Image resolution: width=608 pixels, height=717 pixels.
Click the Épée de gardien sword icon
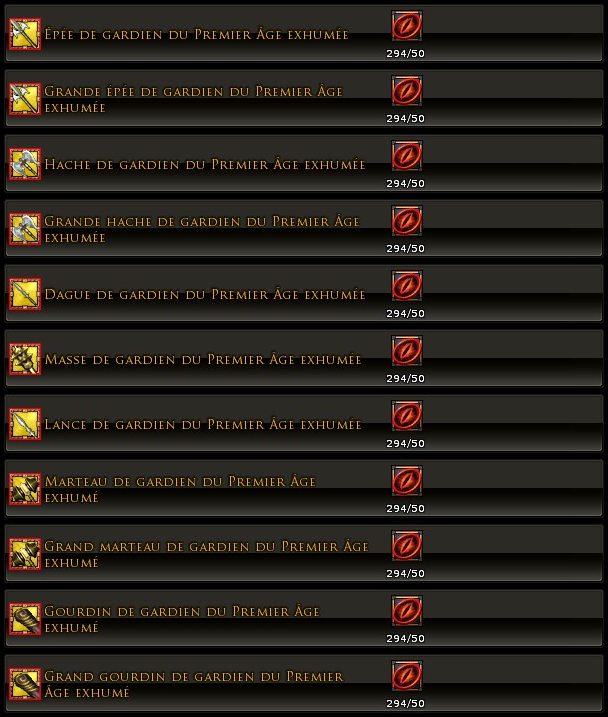point(25,34)
